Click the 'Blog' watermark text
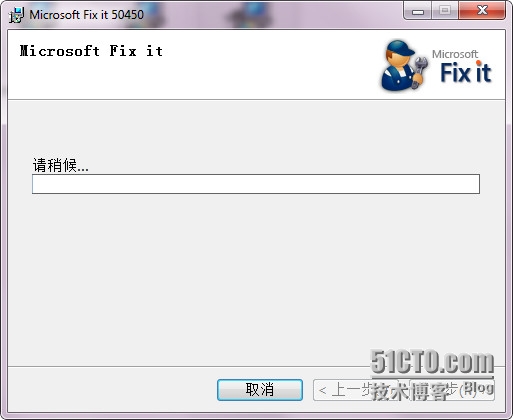The image size is (513, 420). (479, 387)
